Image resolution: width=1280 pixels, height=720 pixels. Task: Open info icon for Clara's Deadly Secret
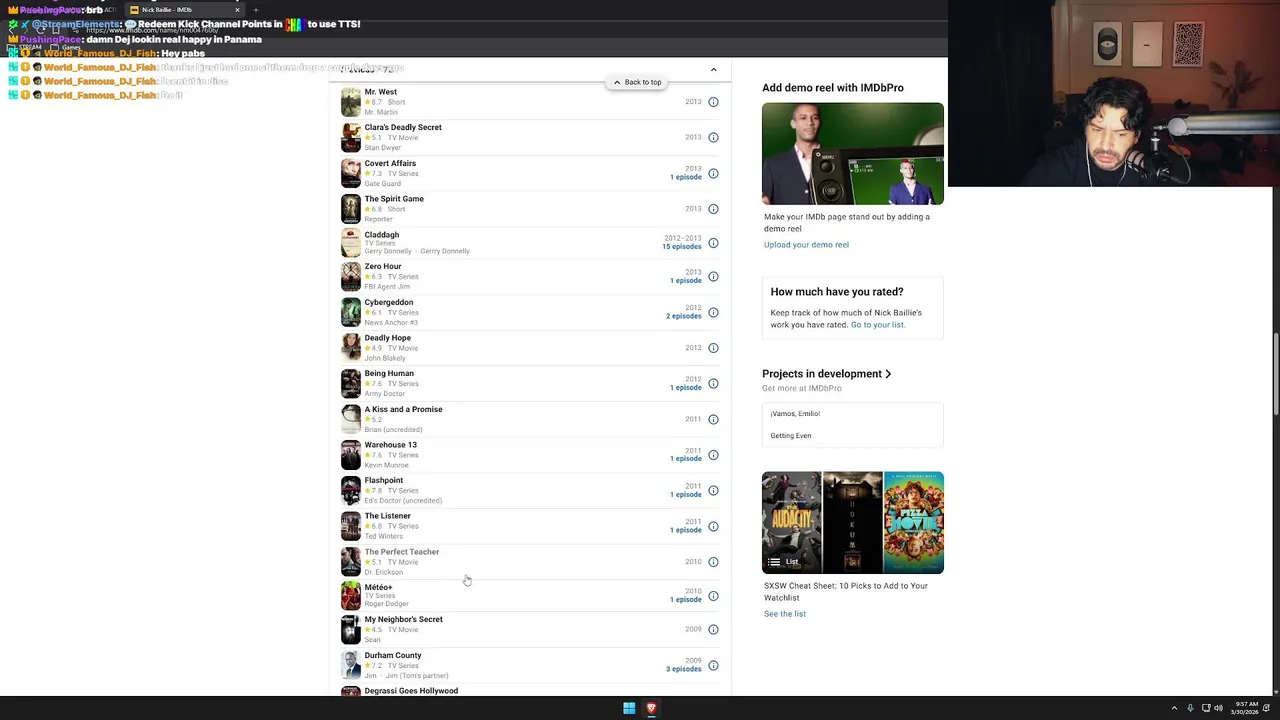point(713,138)
